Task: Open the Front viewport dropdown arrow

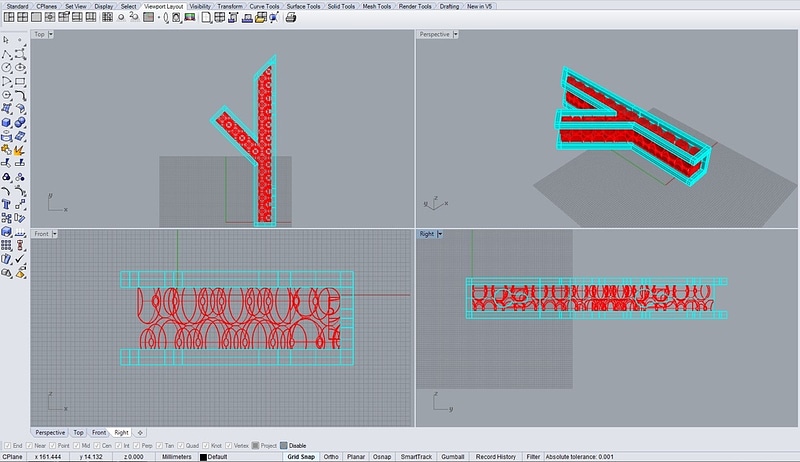Action: [x=55, y=234]
